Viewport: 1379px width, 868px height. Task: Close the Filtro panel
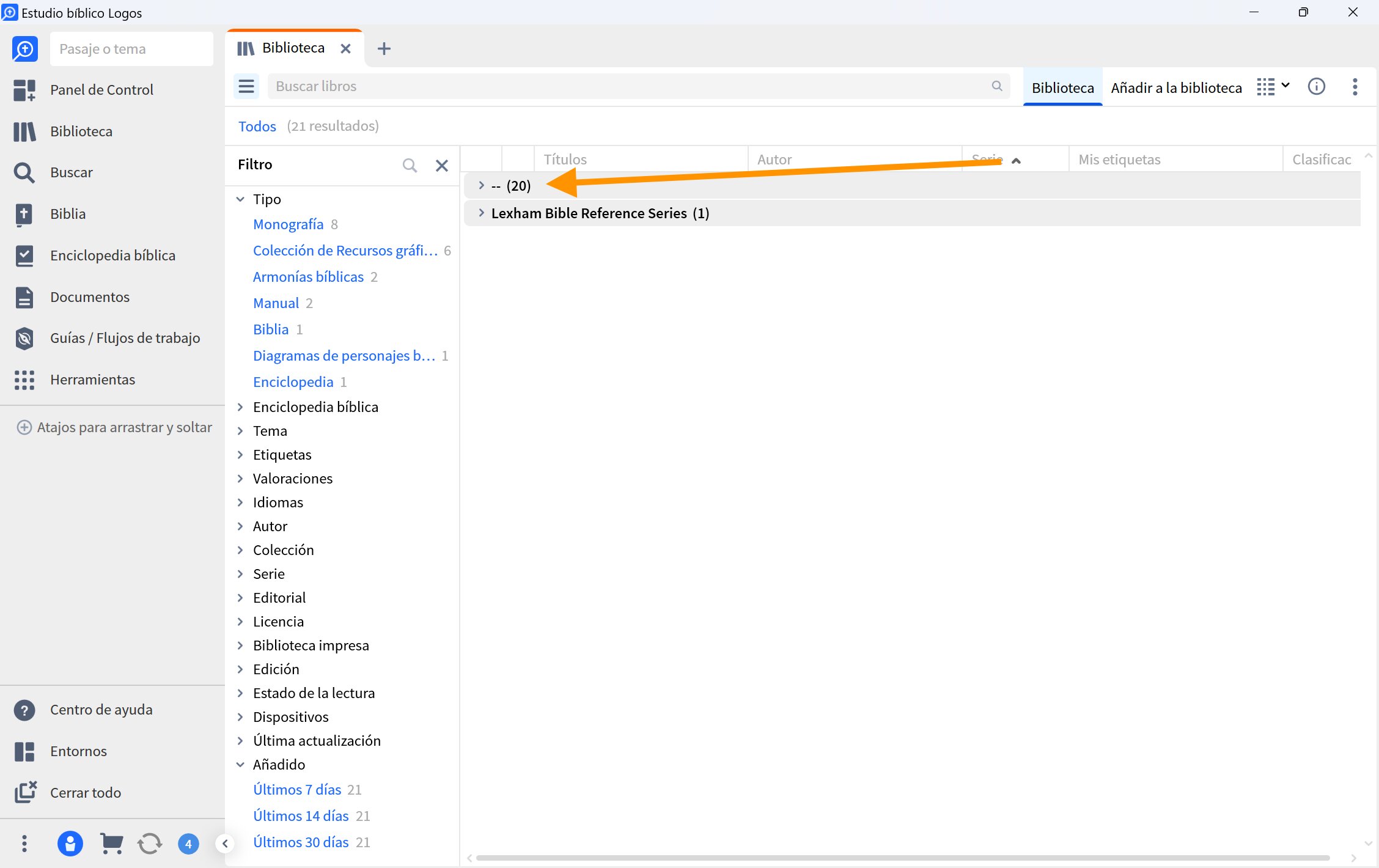[442, 165]
